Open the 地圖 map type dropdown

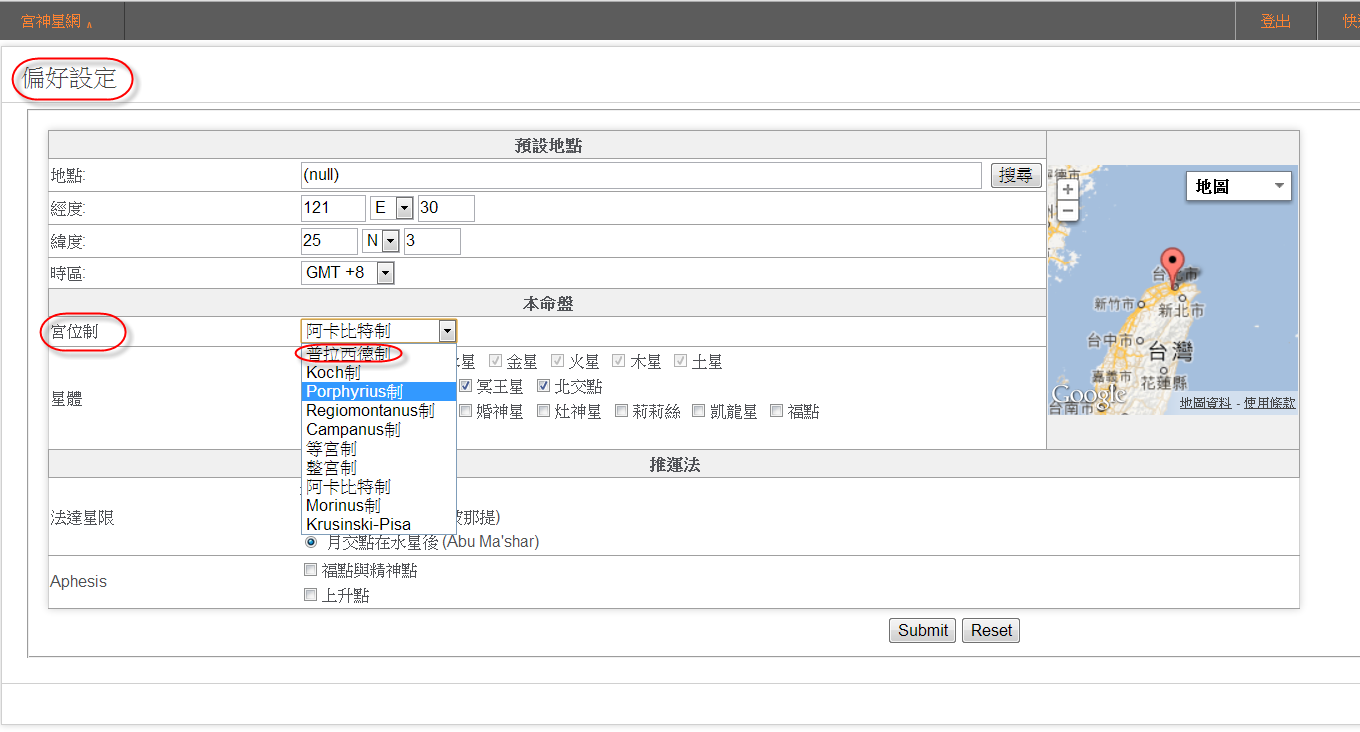(1238, 186)
